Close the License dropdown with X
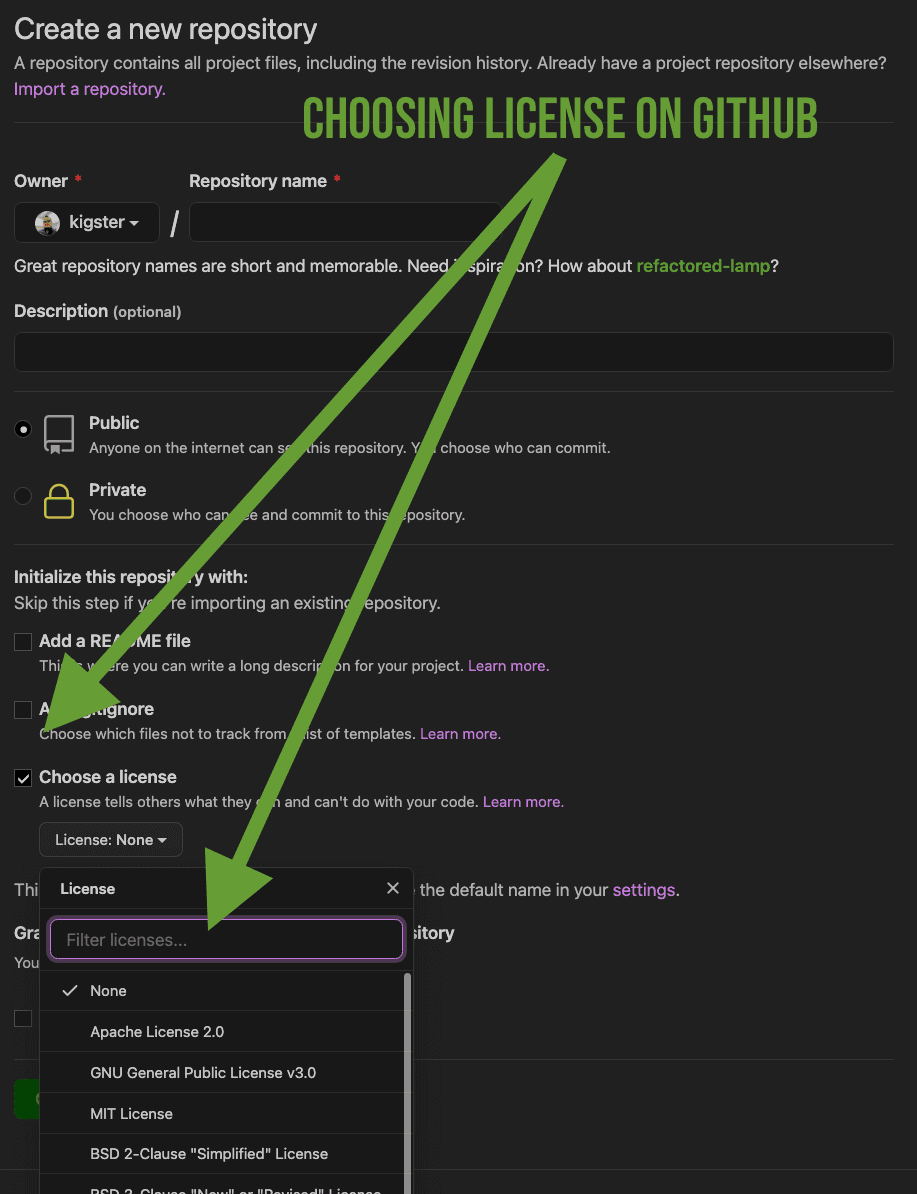This screenshot has width=917, height=1194. coord(393,888)
